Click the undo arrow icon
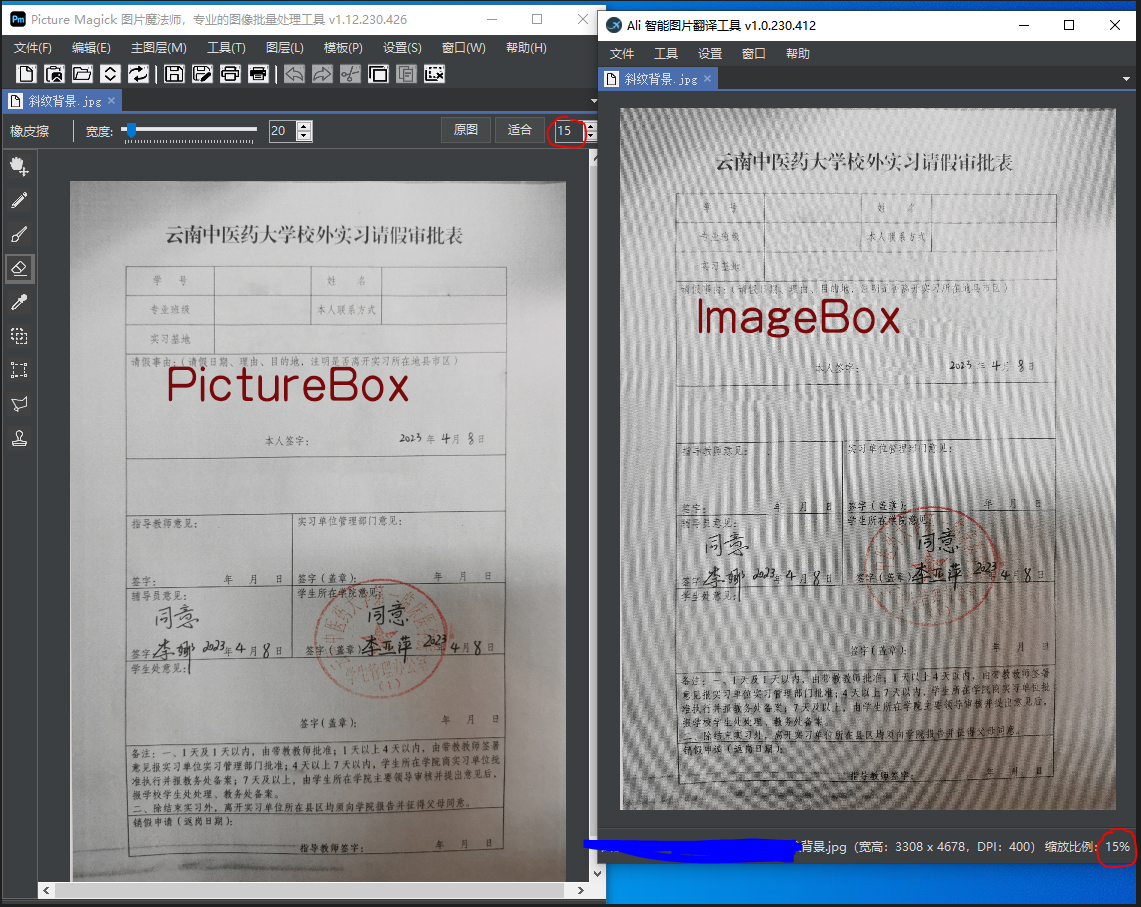The image size is (1141, 907). (x=294, y=74)
